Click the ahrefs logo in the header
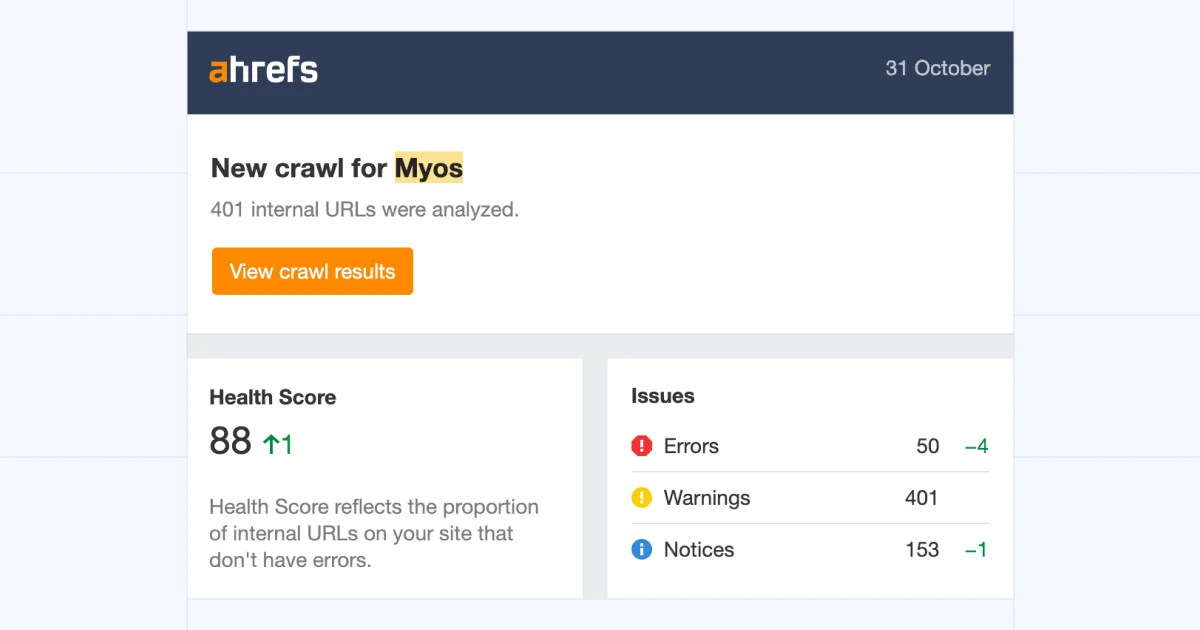 click(263, 70)
